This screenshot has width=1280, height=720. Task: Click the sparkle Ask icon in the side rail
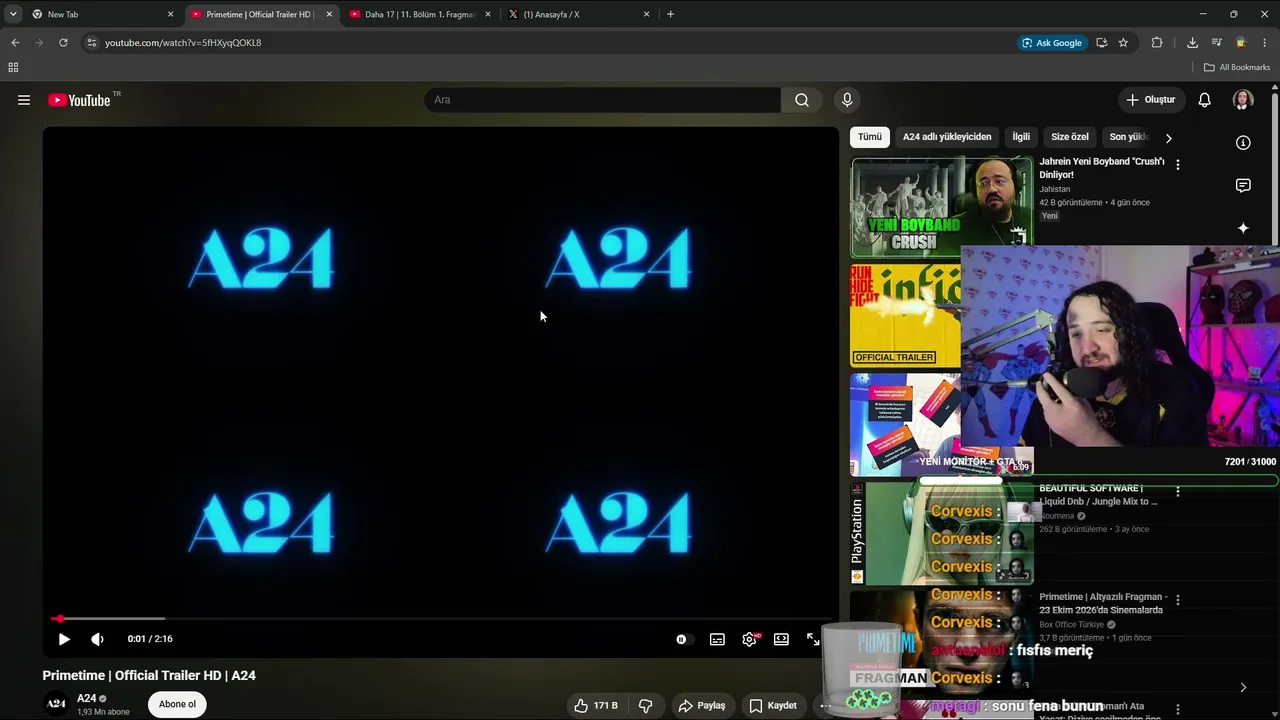[1243, 229]
